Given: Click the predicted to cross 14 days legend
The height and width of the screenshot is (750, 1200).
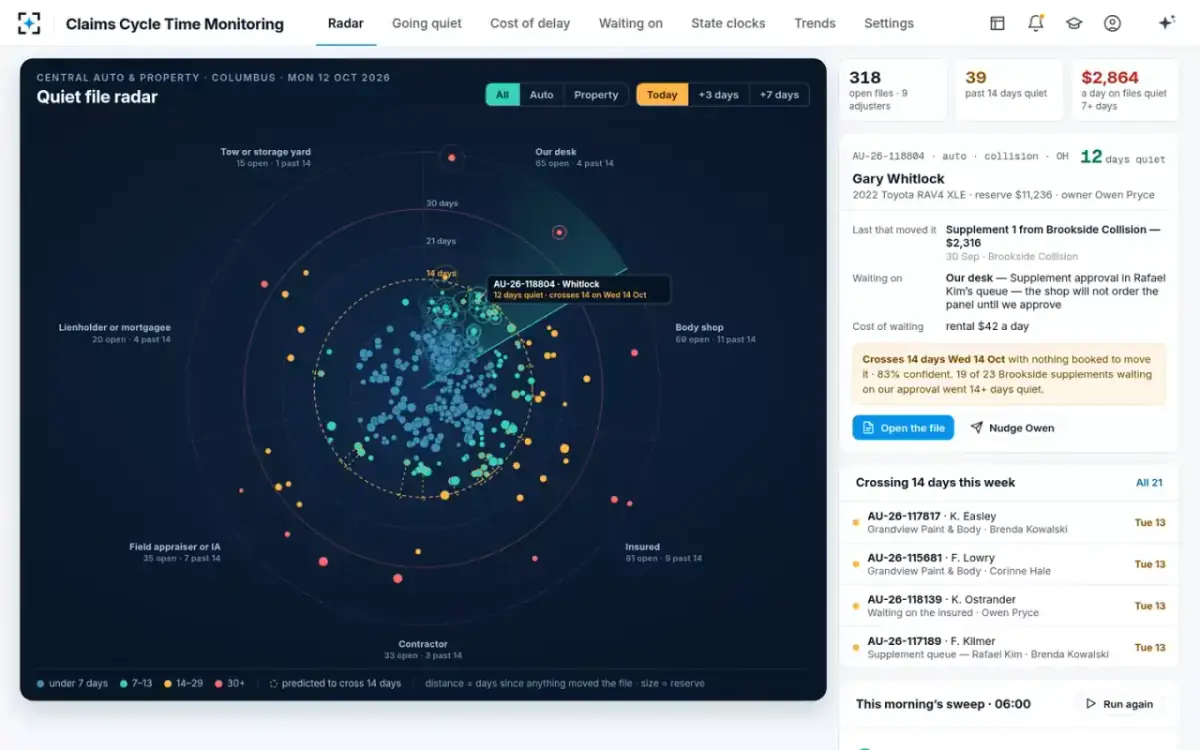Looking at the screenshot, I should (335, 684).
